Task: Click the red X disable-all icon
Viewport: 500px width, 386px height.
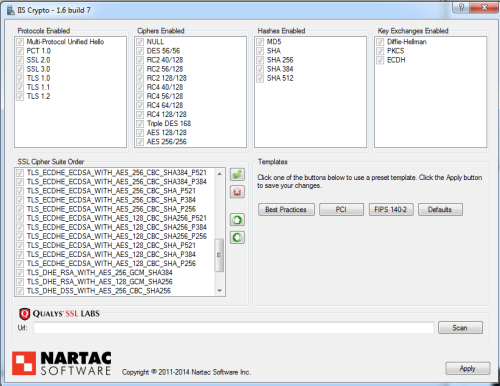Action: (x=237, y=192)
